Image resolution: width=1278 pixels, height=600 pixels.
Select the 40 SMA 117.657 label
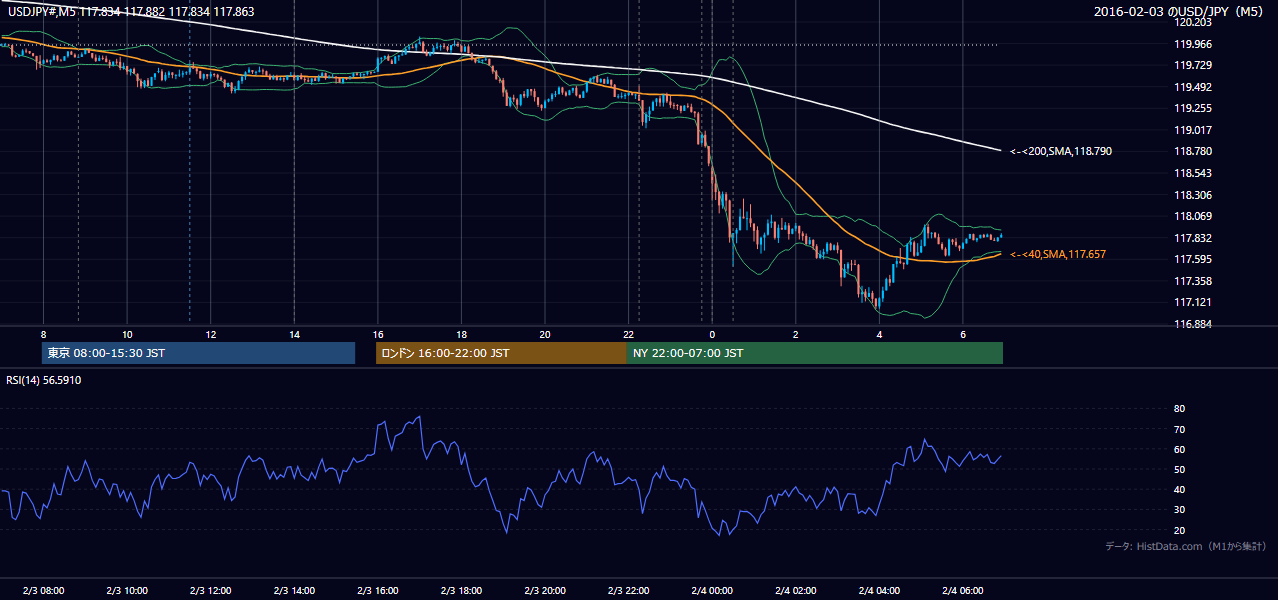pyautogui.click(x=1058, y=255)
